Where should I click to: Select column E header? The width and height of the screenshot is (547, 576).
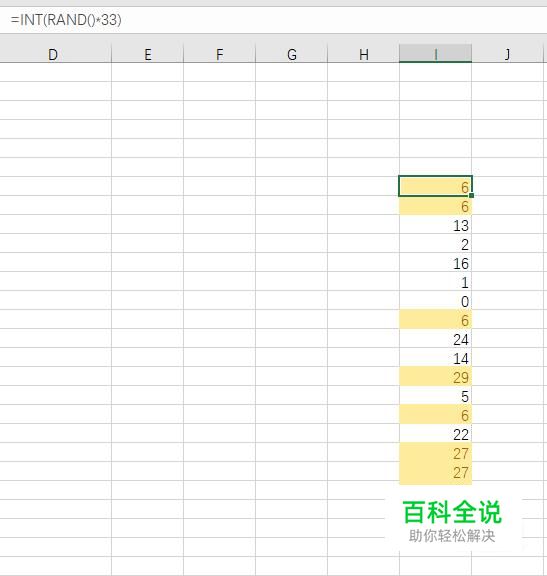pos(147,54)
